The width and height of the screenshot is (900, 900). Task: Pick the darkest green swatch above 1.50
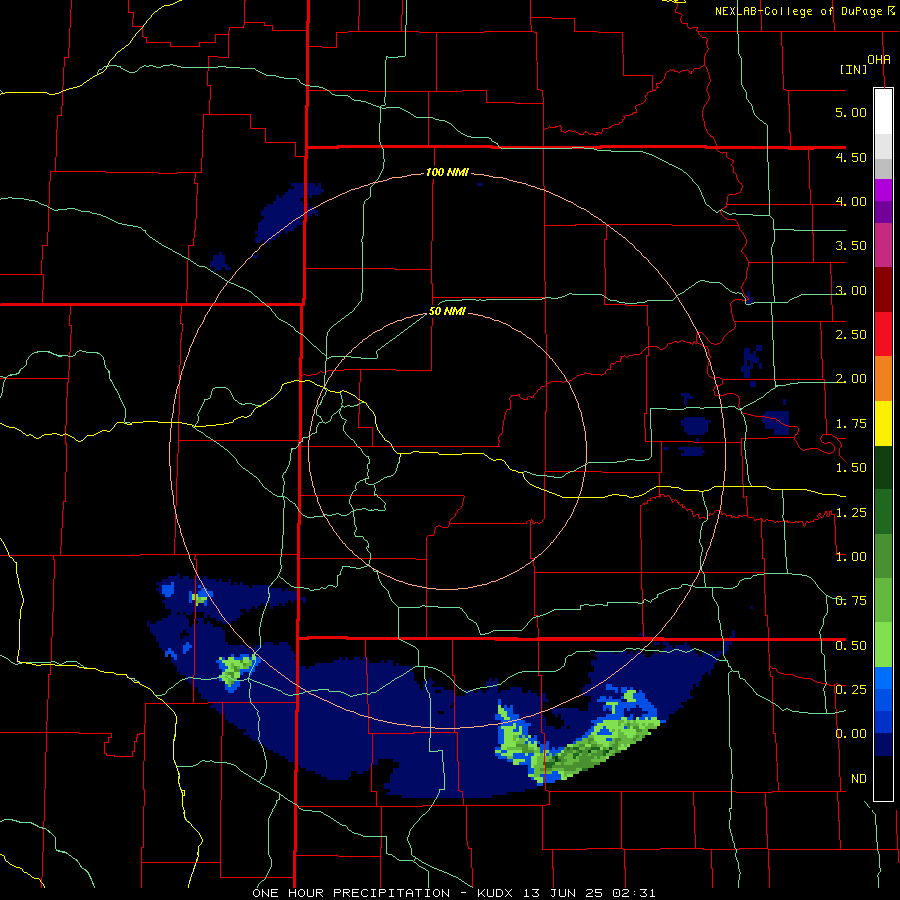click(x=883, y=467)
